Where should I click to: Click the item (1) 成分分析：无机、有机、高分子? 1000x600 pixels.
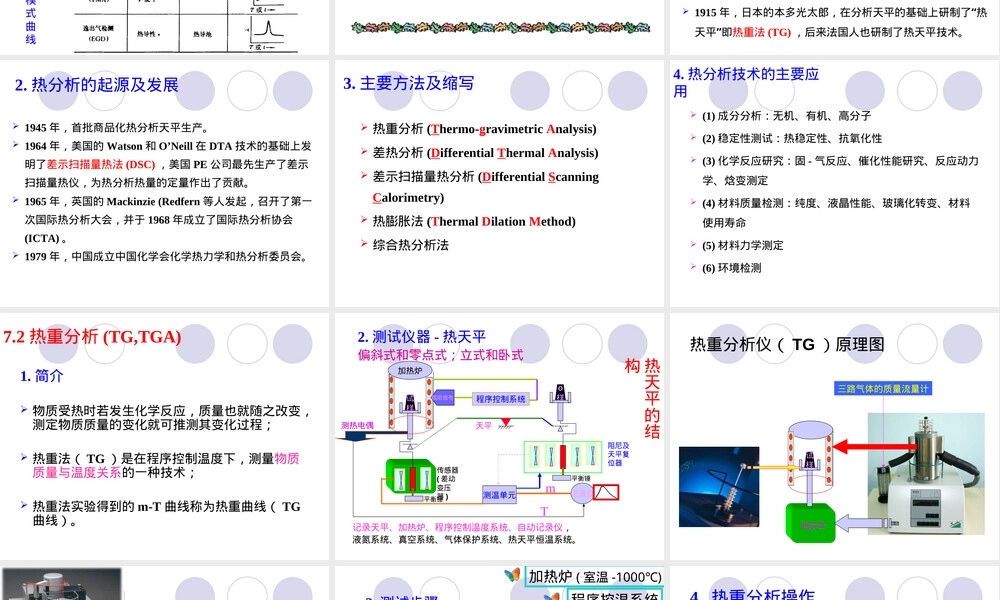pyautogui.click(x=786, y=116)
